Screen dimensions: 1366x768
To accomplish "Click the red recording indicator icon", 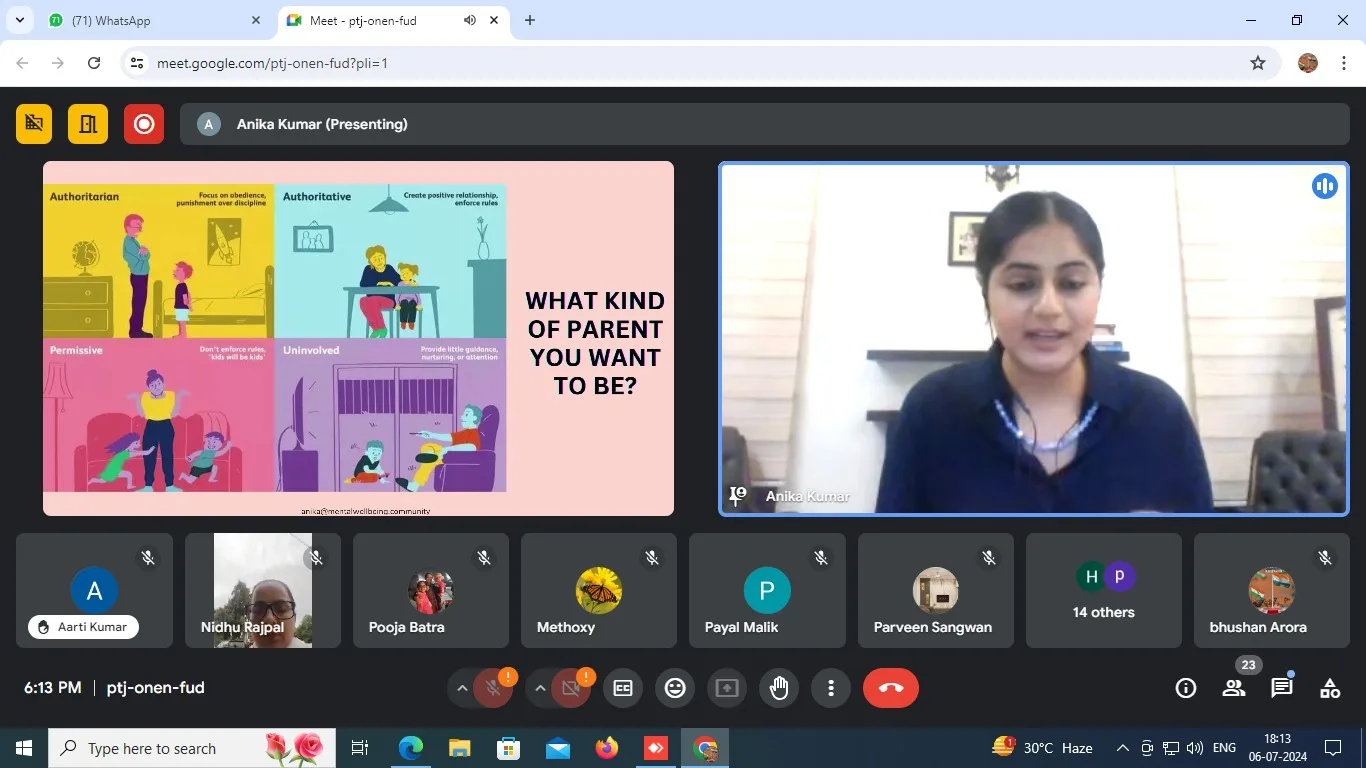I will (x=144, y=124).
